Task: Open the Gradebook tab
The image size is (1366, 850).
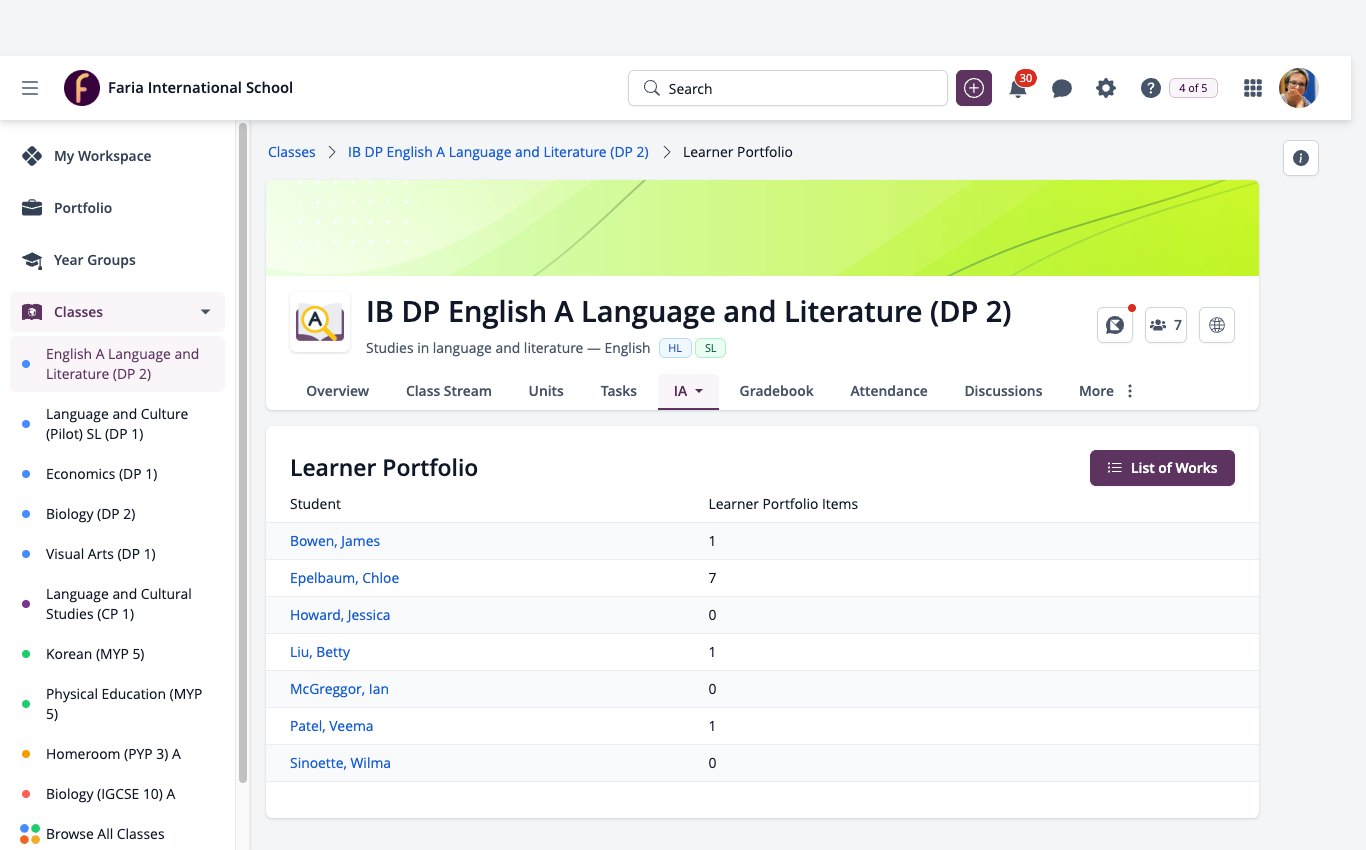Action: tap(776, 391)
